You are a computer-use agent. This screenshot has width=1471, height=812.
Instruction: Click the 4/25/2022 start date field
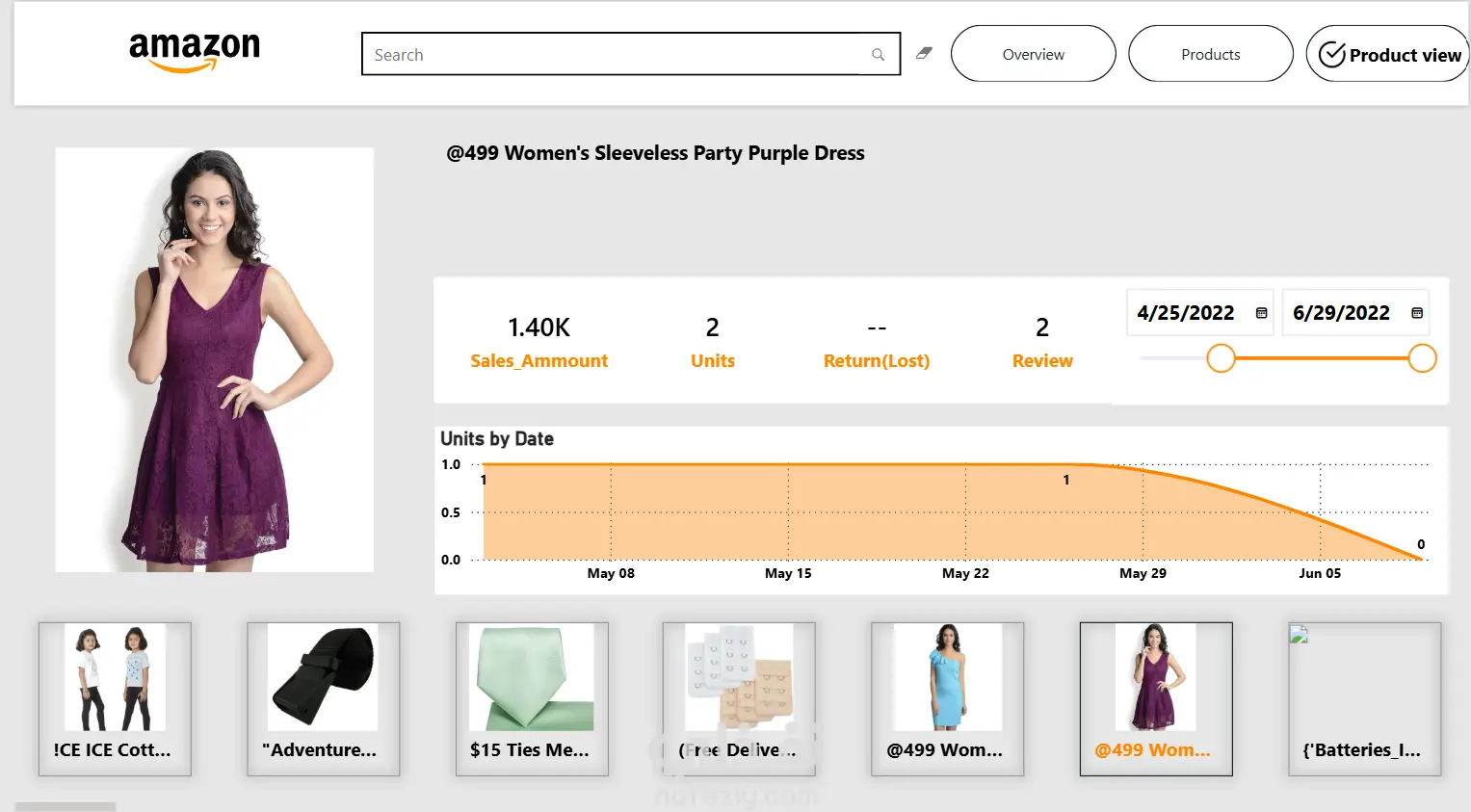(1199, 313)
